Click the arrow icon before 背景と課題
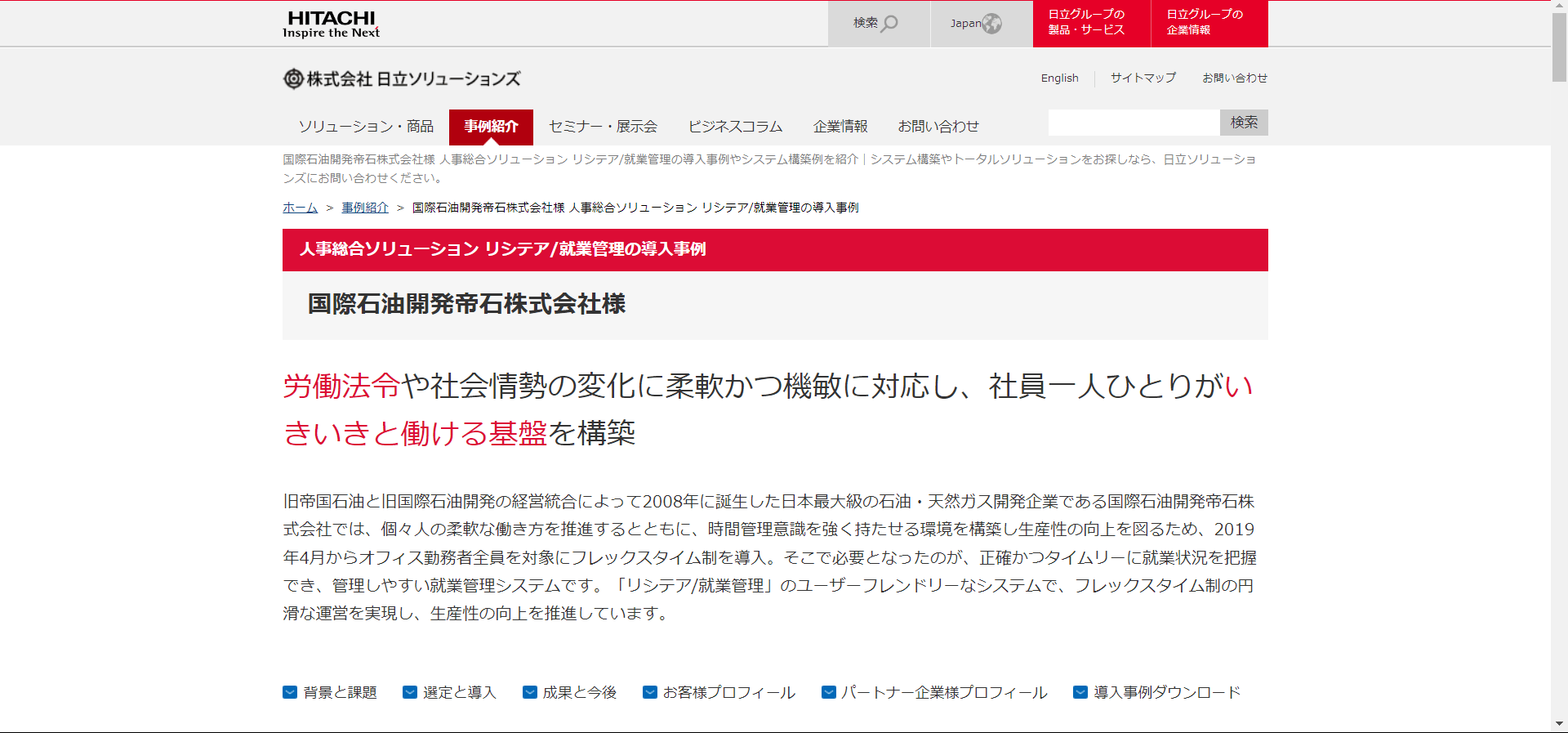1568x733 pixels. tap(290, 692)
